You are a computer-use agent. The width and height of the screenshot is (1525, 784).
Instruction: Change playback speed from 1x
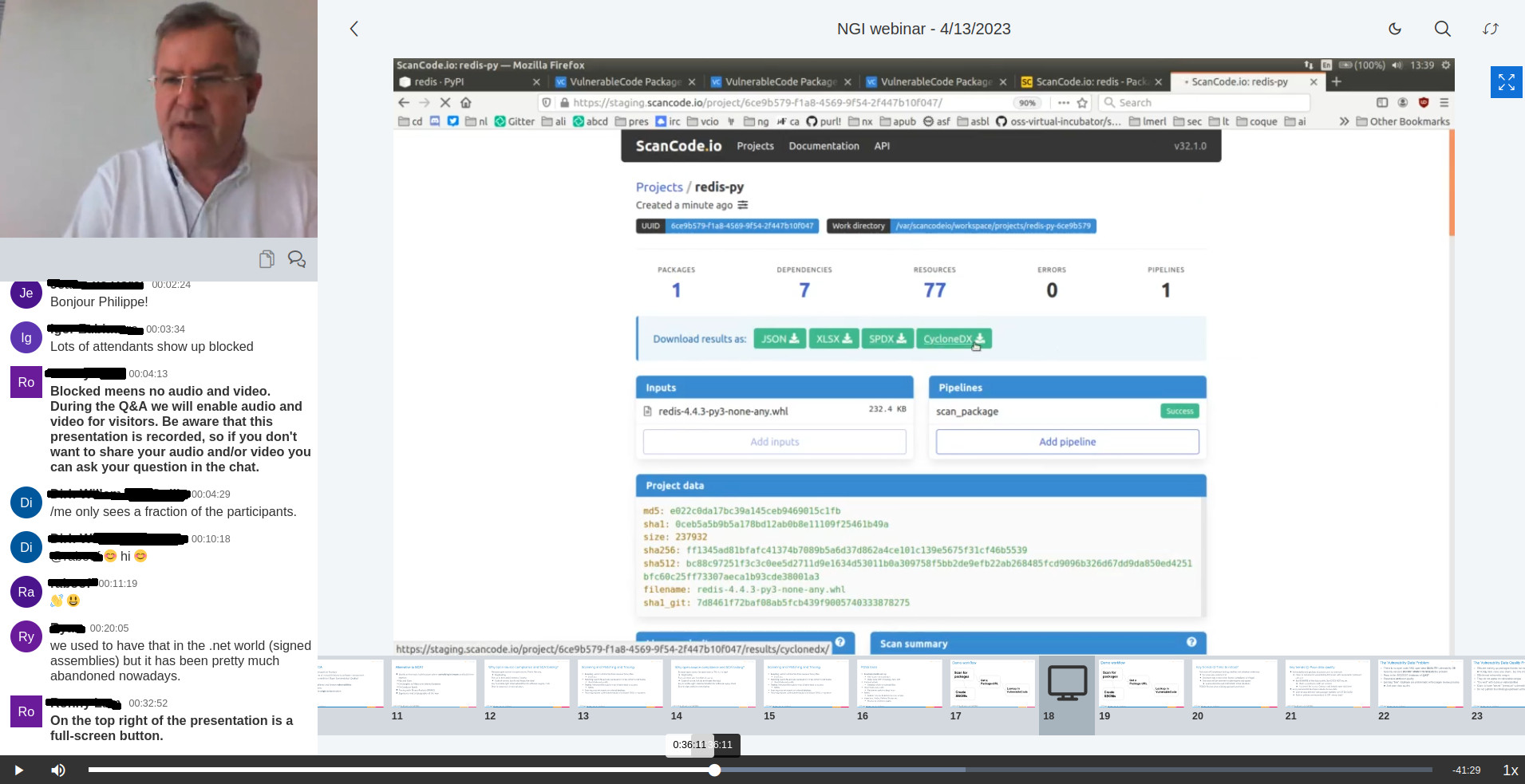1510,770
